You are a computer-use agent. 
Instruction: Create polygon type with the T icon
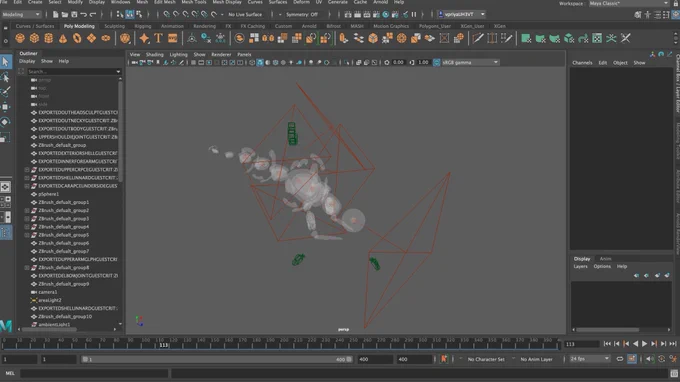pyautogui.click(x=158, y=38)
